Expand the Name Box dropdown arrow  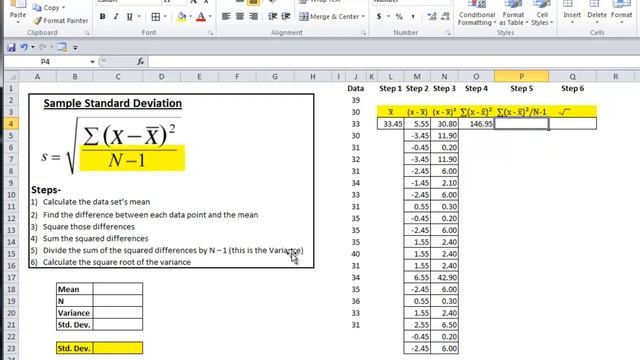pos(92,62)
